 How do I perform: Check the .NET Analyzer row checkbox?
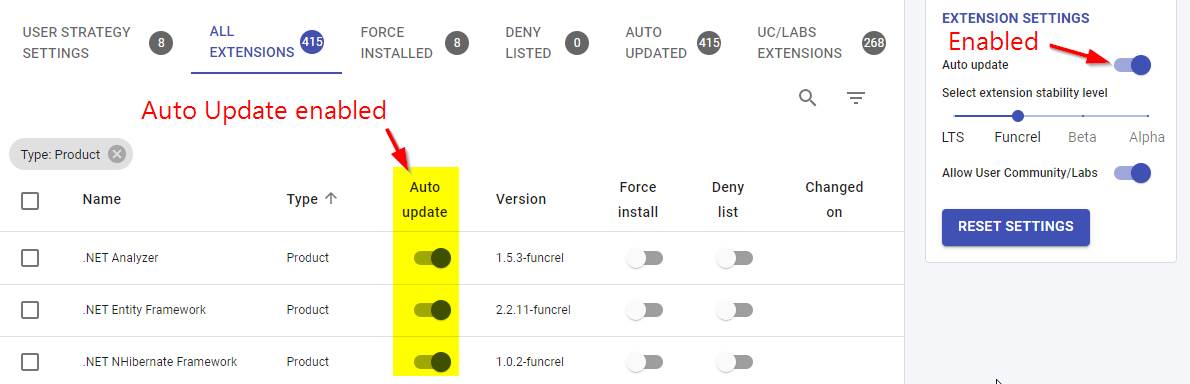pos(30,258)
